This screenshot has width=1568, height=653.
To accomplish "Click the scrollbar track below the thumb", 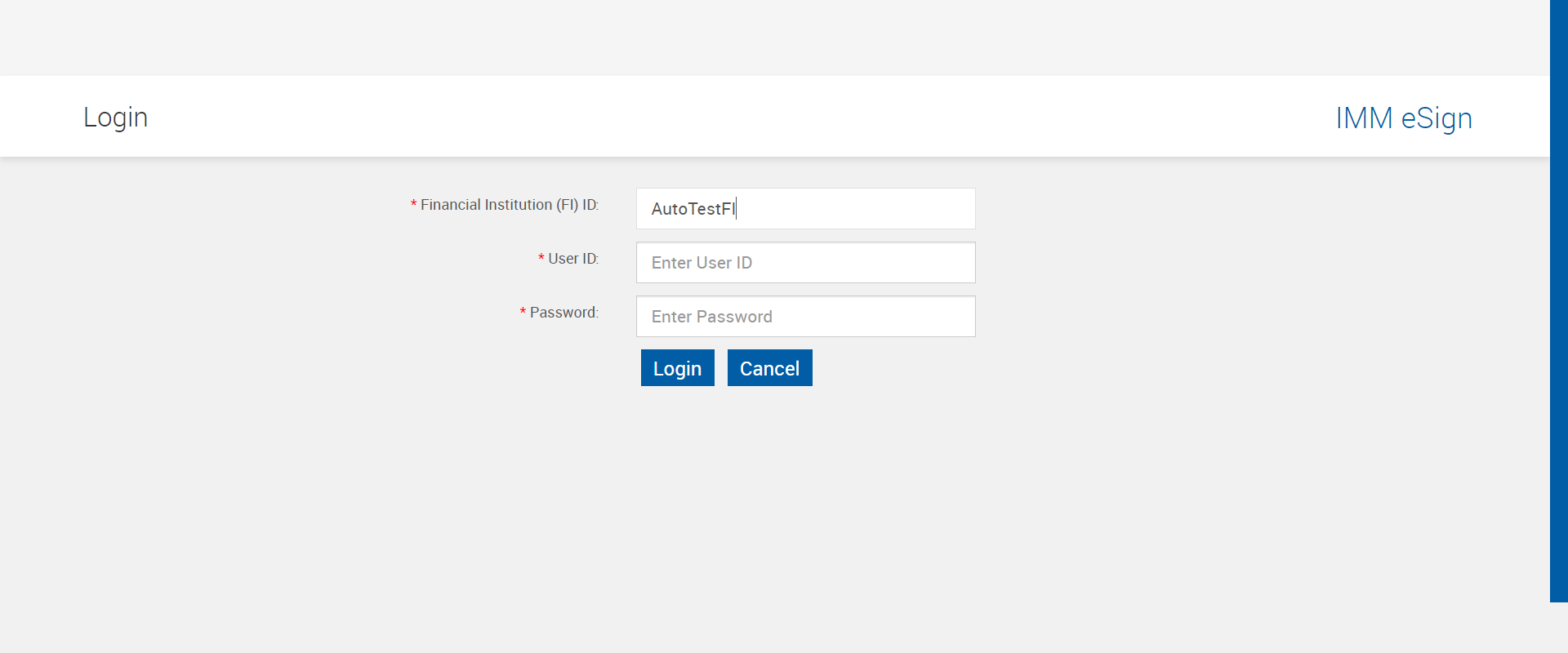I will [x=1558, y=627].
